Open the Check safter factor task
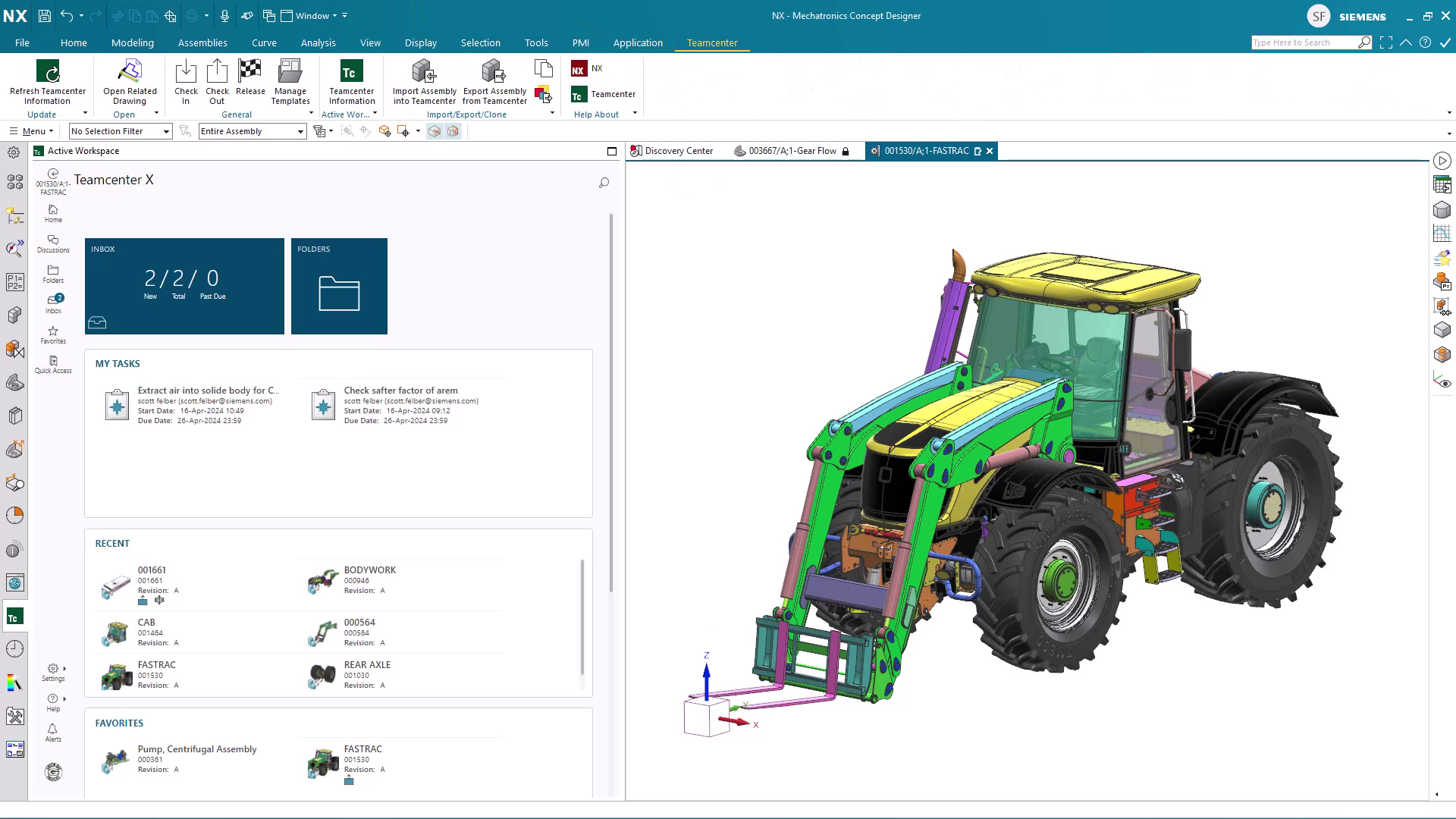Viewport: 1456px width, 819px height. pos(400,391)
